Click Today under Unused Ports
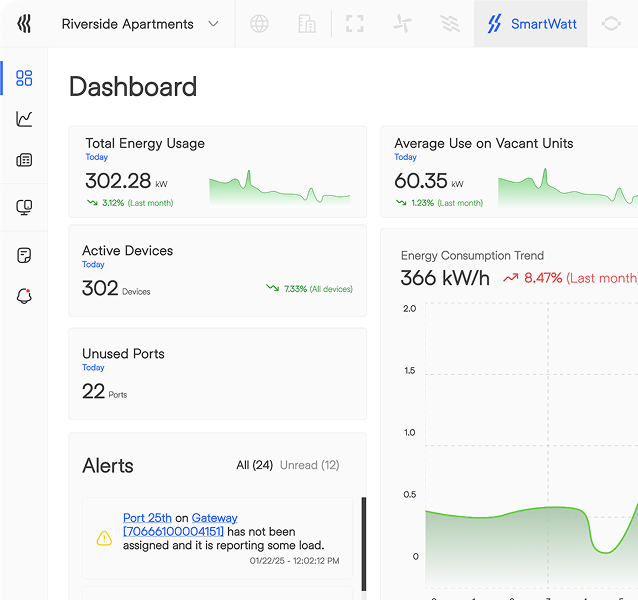 point(93,367)
